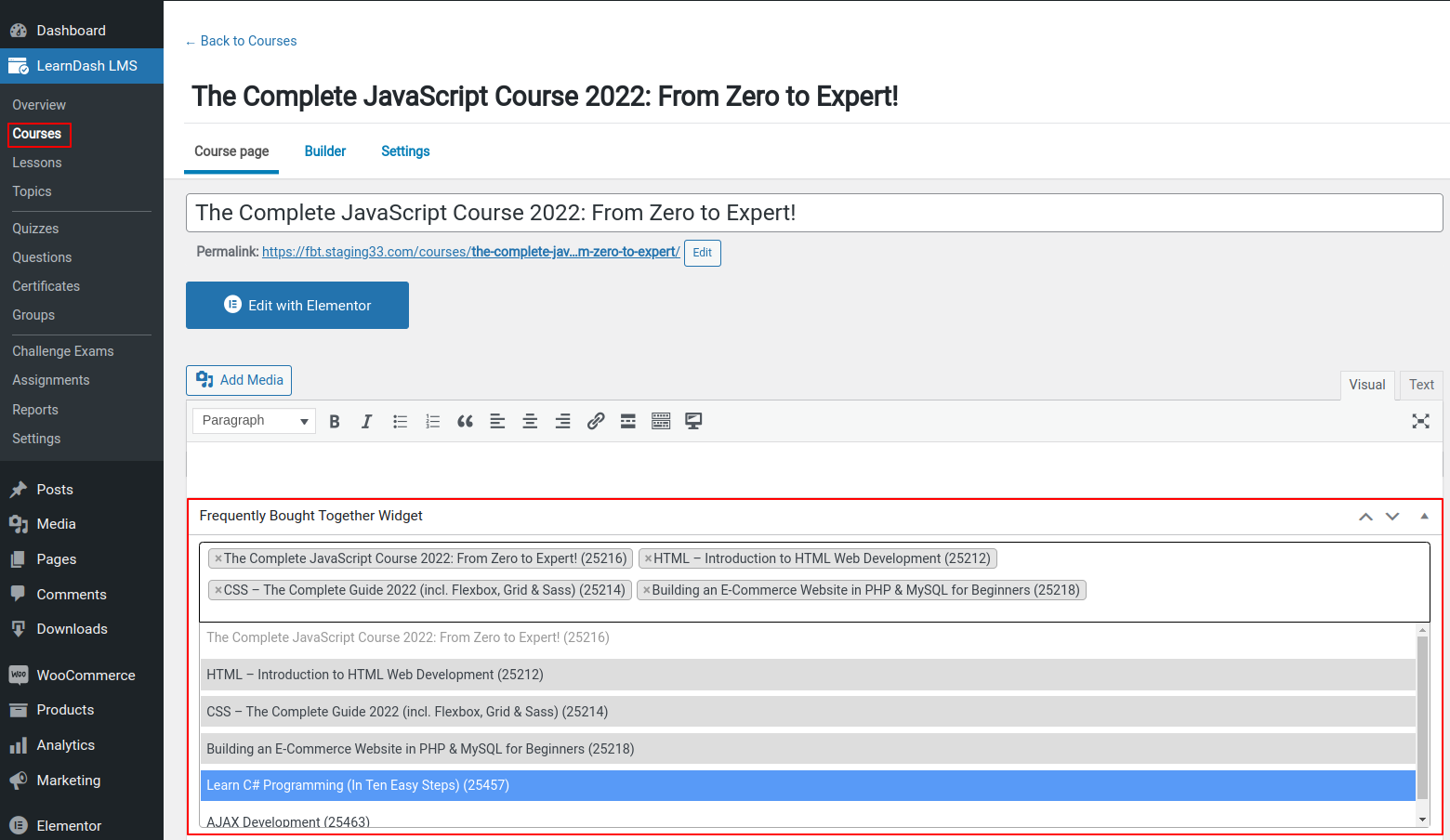The height and width of the screenshot is (840, 1450).
Task: Click the insert link icon
Action: pos(596,422)
